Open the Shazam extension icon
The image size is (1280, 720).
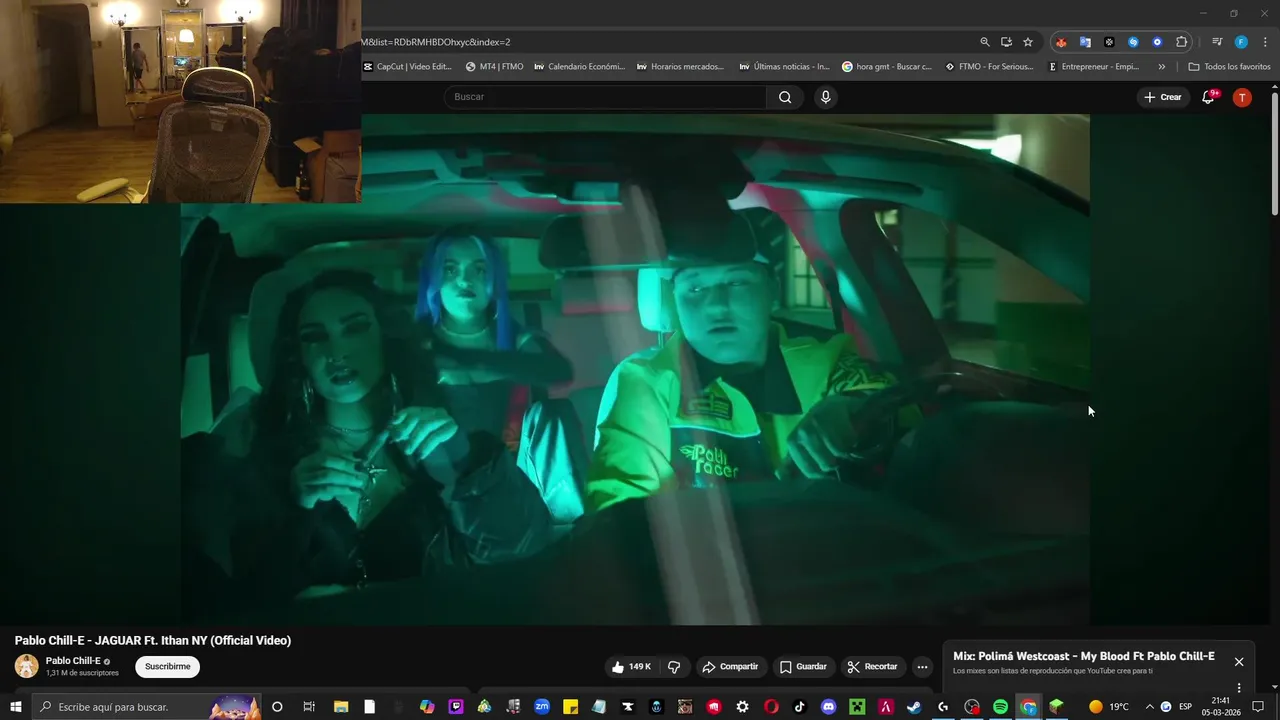(x=1133, y=42)
